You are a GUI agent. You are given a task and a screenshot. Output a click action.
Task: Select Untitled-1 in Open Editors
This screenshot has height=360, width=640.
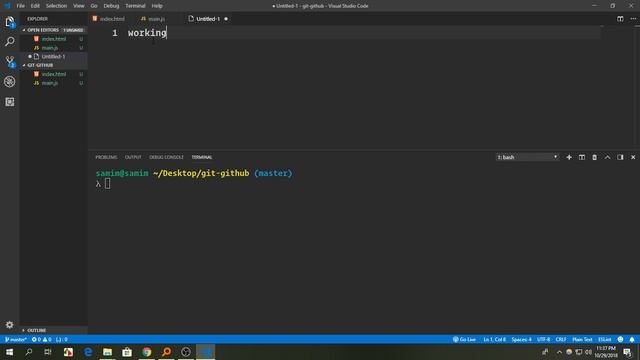pyautogui.click(x=53, y=56)
